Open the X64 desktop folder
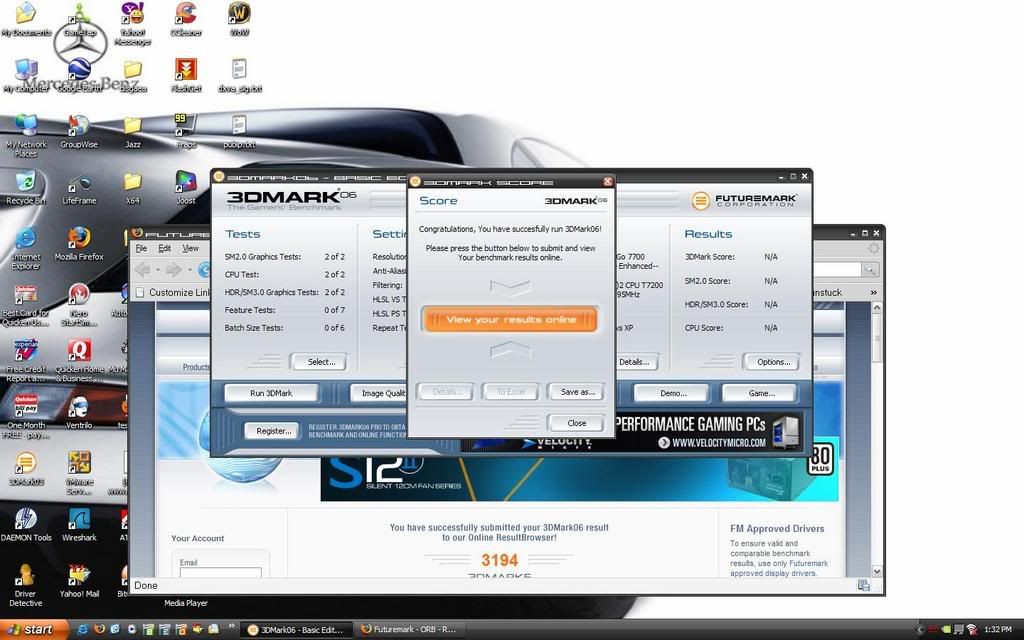Screen dimensions: 1024x640 point(133,188)
